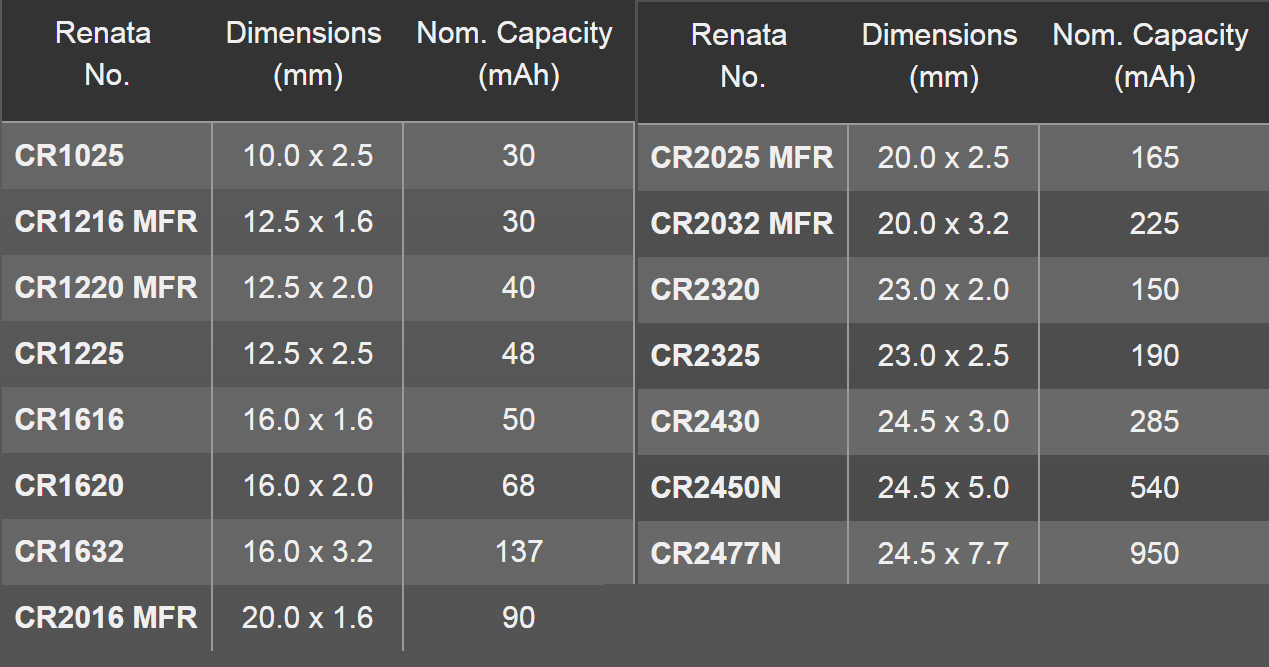Click the CR1216 MFR model cell
Viewport: 1269px width, 667px height.
tap(106, 222)
